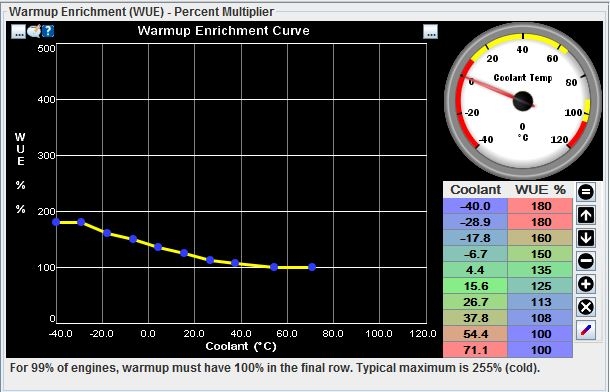The width and height of the screenshot is (610, 392).
Task: Select Coolant cell 71.1
Action: tap(475, 350)
